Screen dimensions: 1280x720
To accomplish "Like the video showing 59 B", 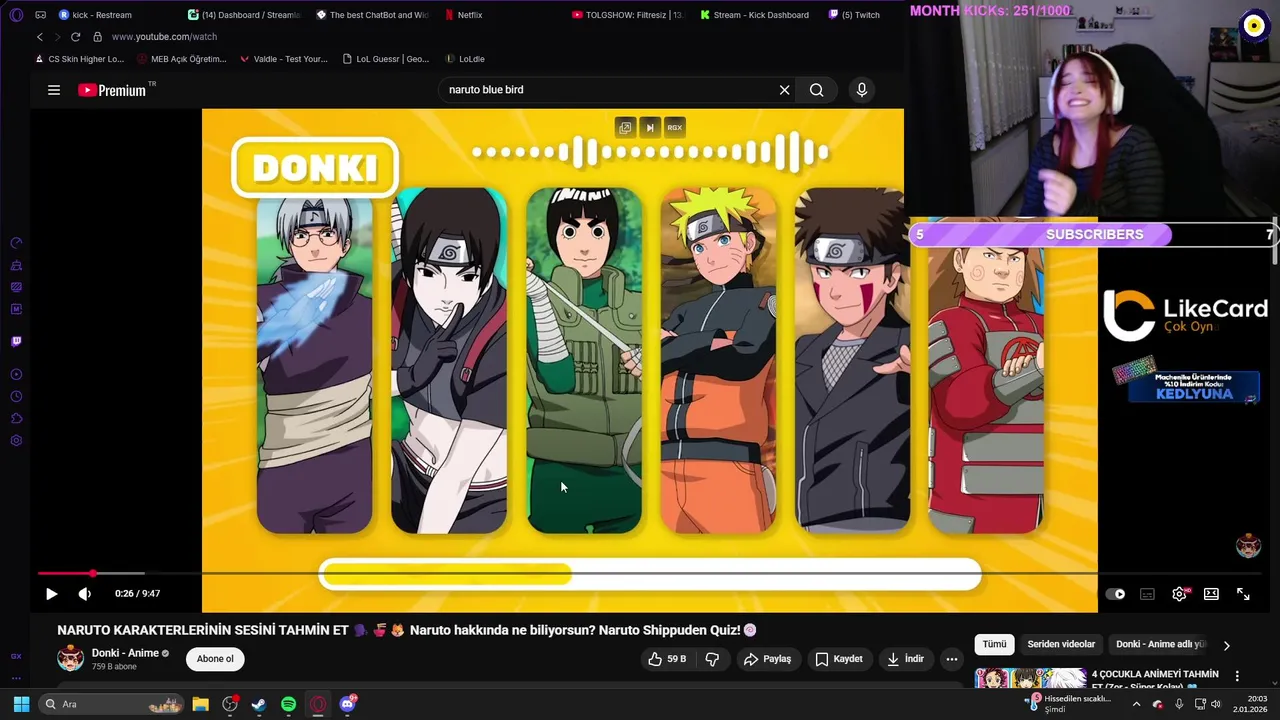I will click(667, 659).
